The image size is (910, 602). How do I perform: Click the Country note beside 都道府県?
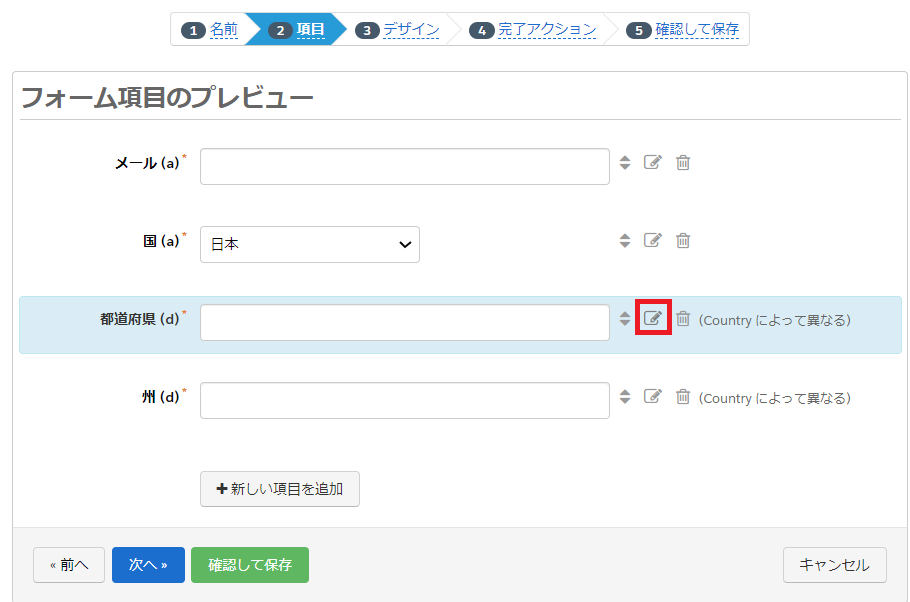(x=775, y=320)
